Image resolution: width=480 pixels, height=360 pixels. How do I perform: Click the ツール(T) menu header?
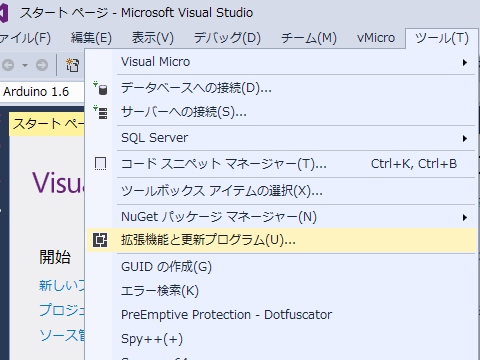pyautogui.click(x=442, y=38)
